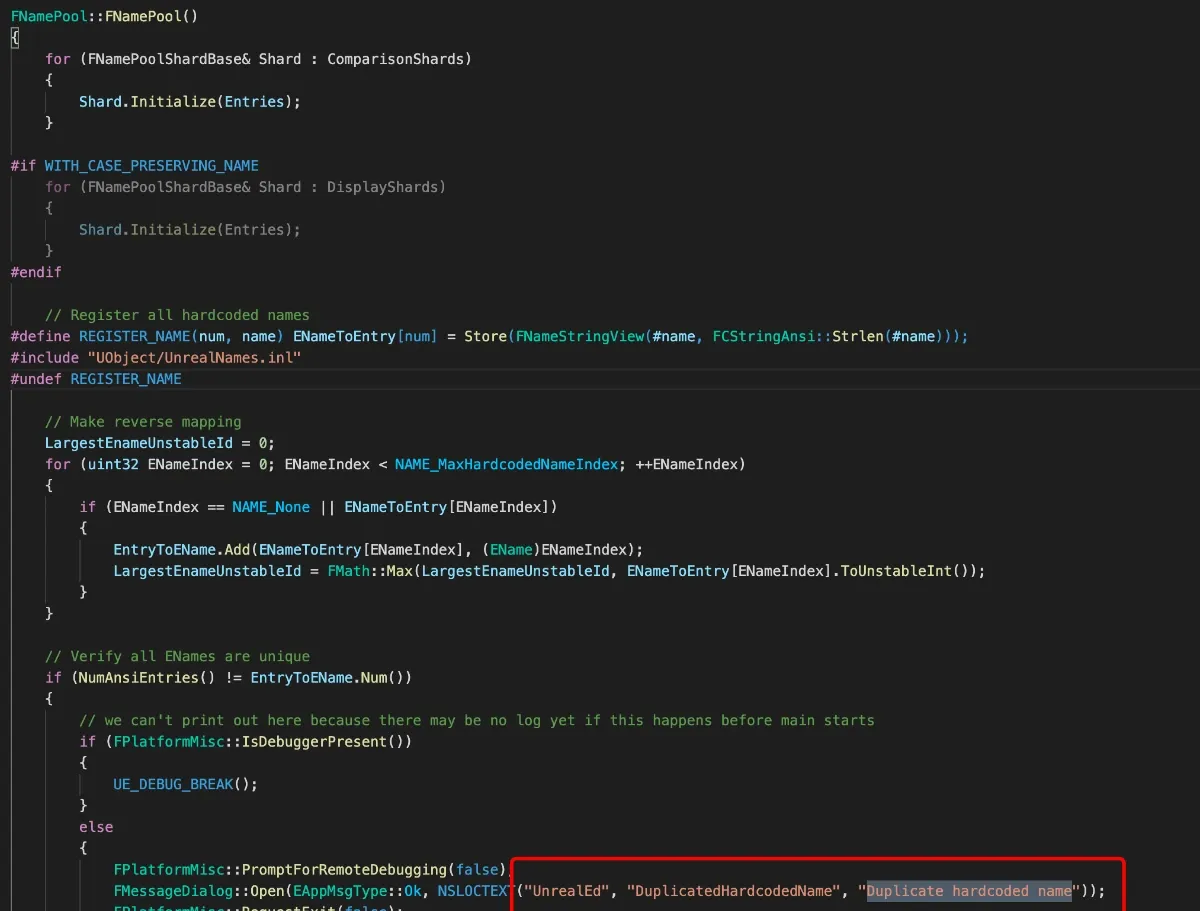The image size is (1200, 911).
Task: Click the comment "Verify all ENames are unique"
Action: coord(177,656)
